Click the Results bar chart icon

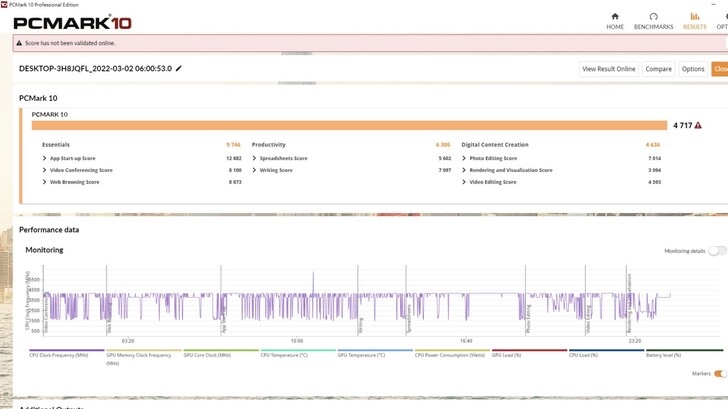[694, 17]
